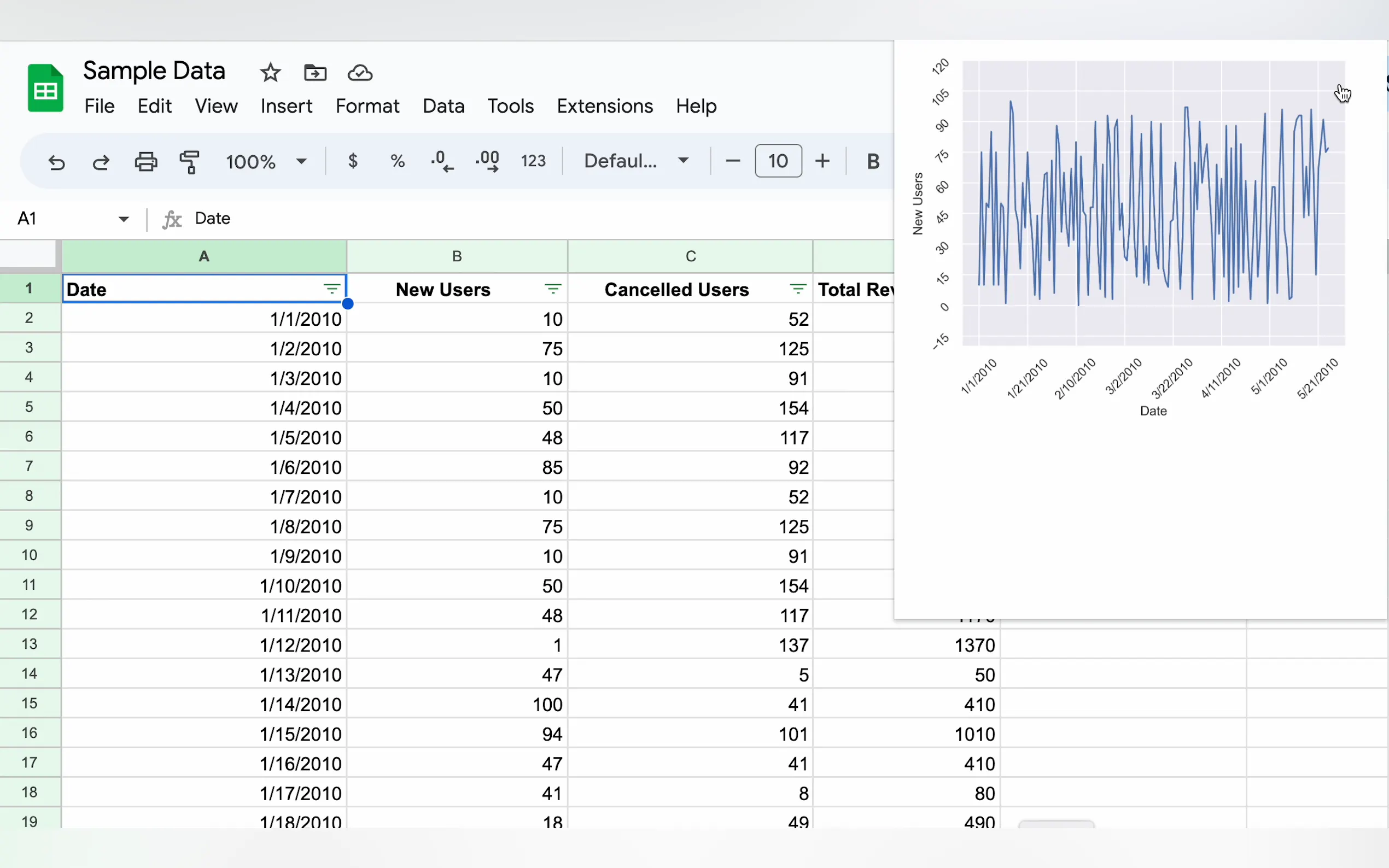Viewport: 1389px width, 868px height.
Task: Open the Data menu
Action: click(443, 106)
